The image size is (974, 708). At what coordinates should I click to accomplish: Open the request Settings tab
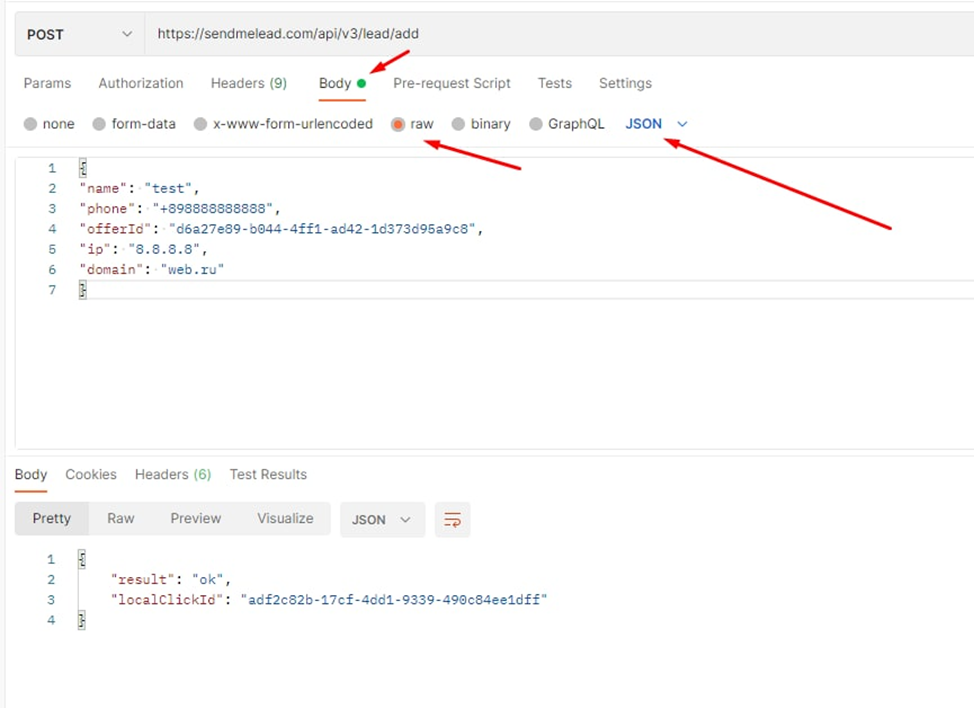point(625,83)
